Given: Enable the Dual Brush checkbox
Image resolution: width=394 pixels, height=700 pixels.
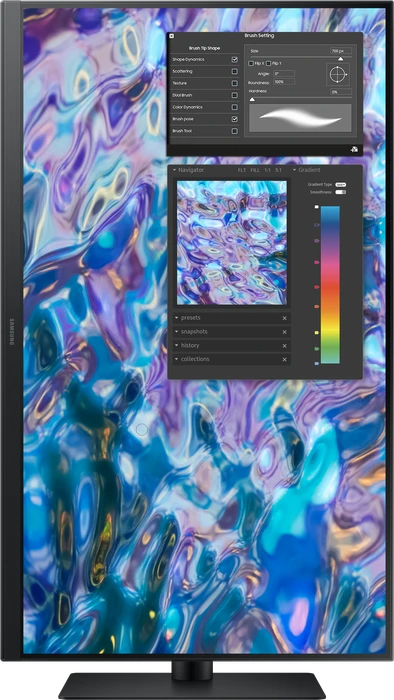Looking at the screenshot, I should [235, 95].
